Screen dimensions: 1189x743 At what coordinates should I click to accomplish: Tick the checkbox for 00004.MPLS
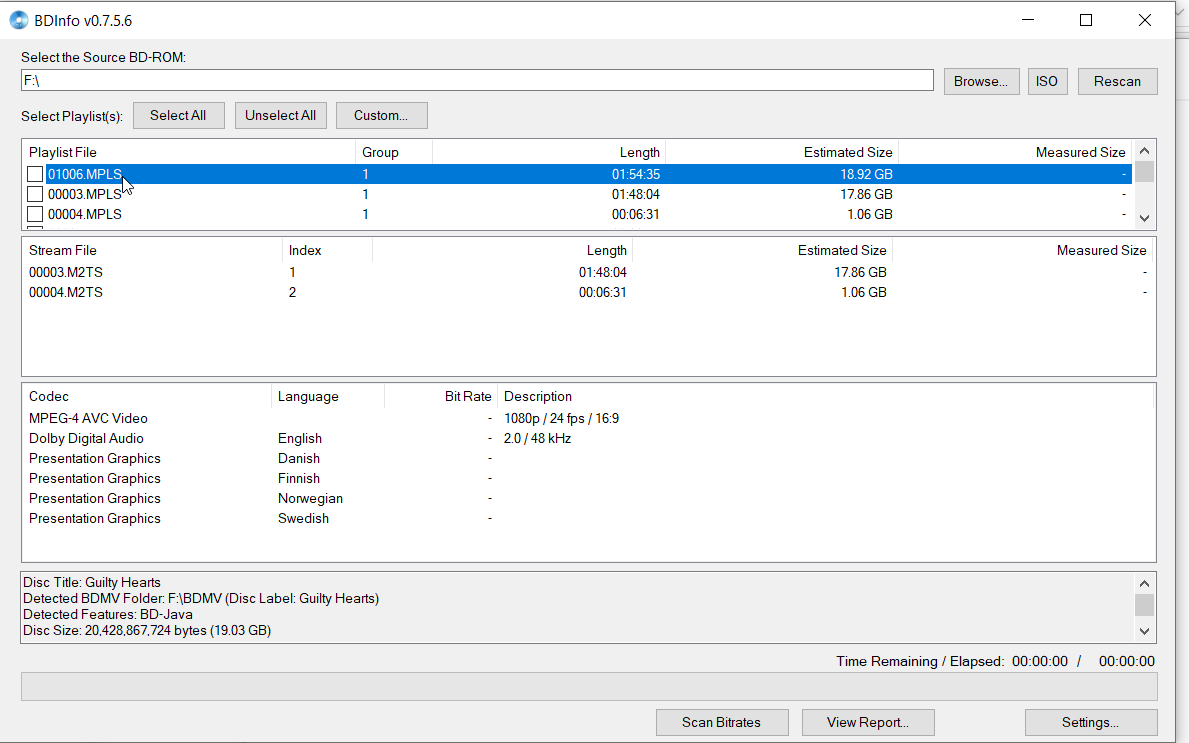point(35,215)
